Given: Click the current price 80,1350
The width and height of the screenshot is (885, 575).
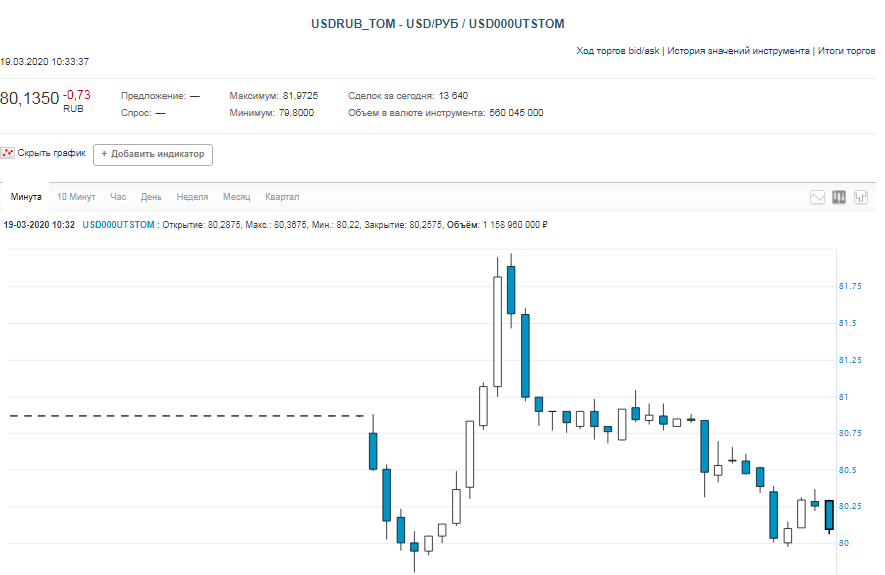Looking at the screenshot, I should tap(29, 99).
